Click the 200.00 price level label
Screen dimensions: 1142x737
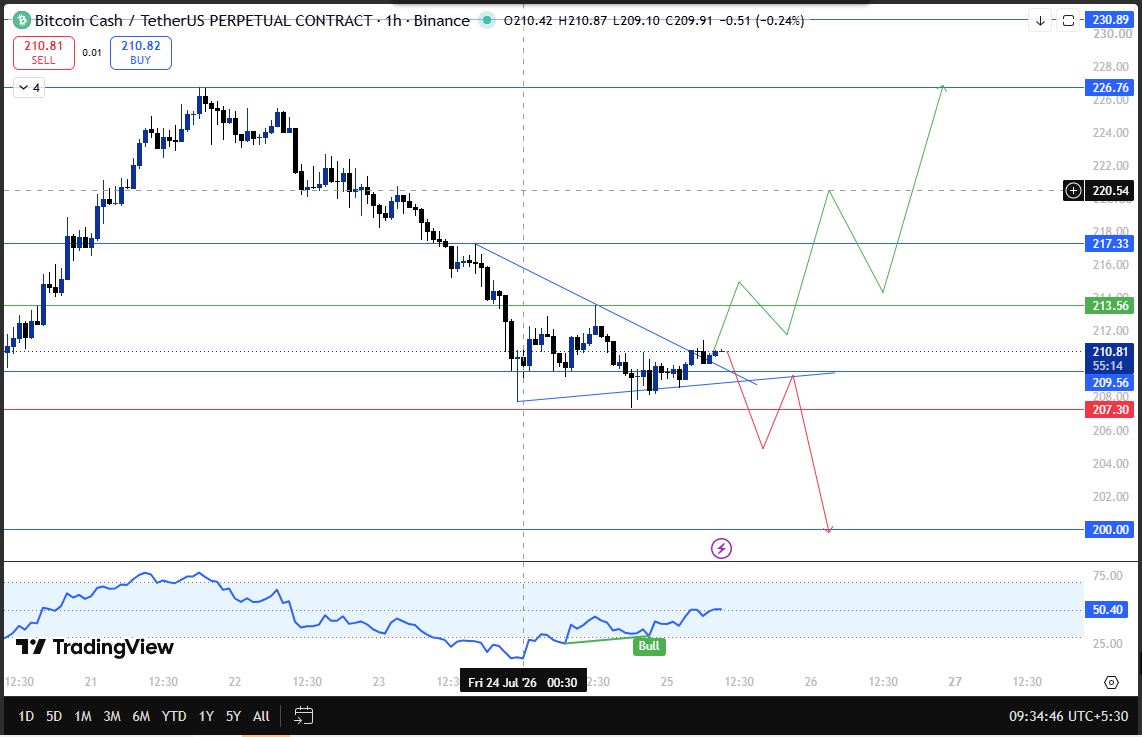(x=1110, y=529)
